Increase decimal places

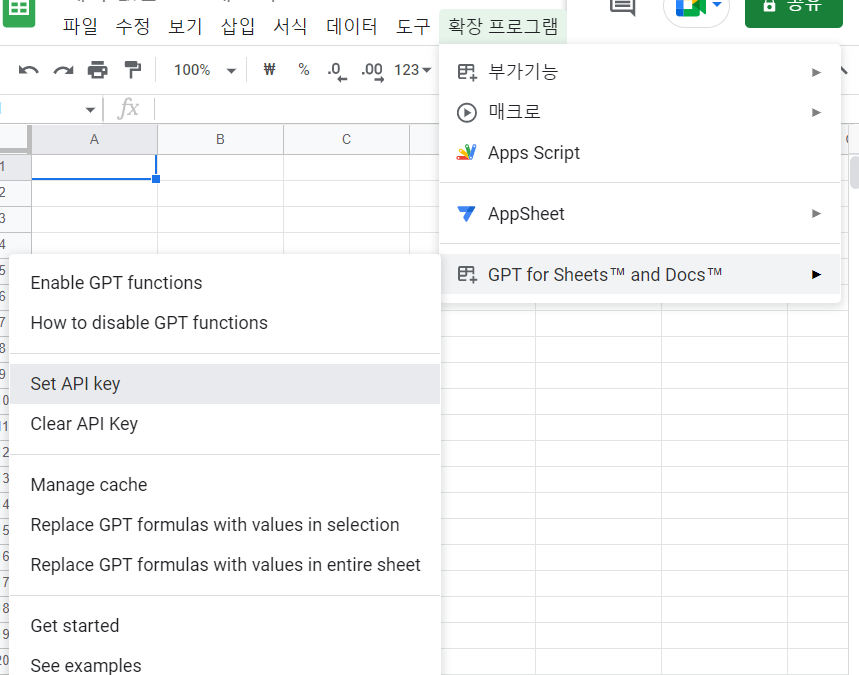pos(373,71)
